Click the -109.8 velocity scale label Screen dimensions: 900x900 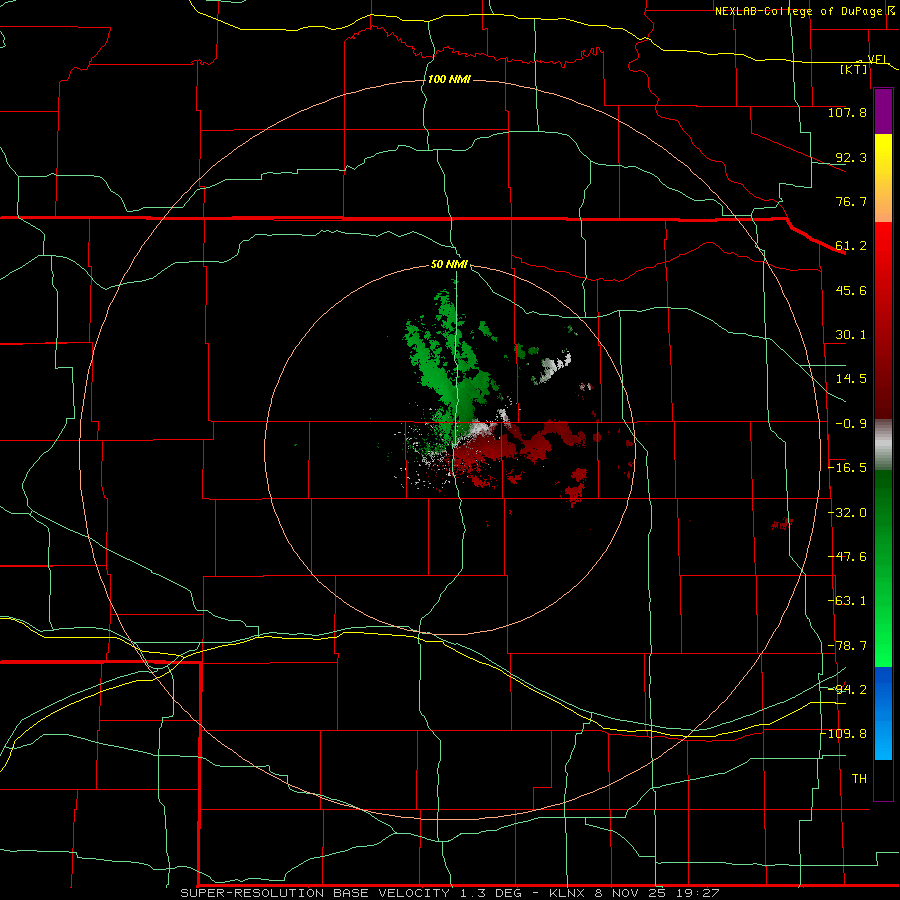[846, 735]
